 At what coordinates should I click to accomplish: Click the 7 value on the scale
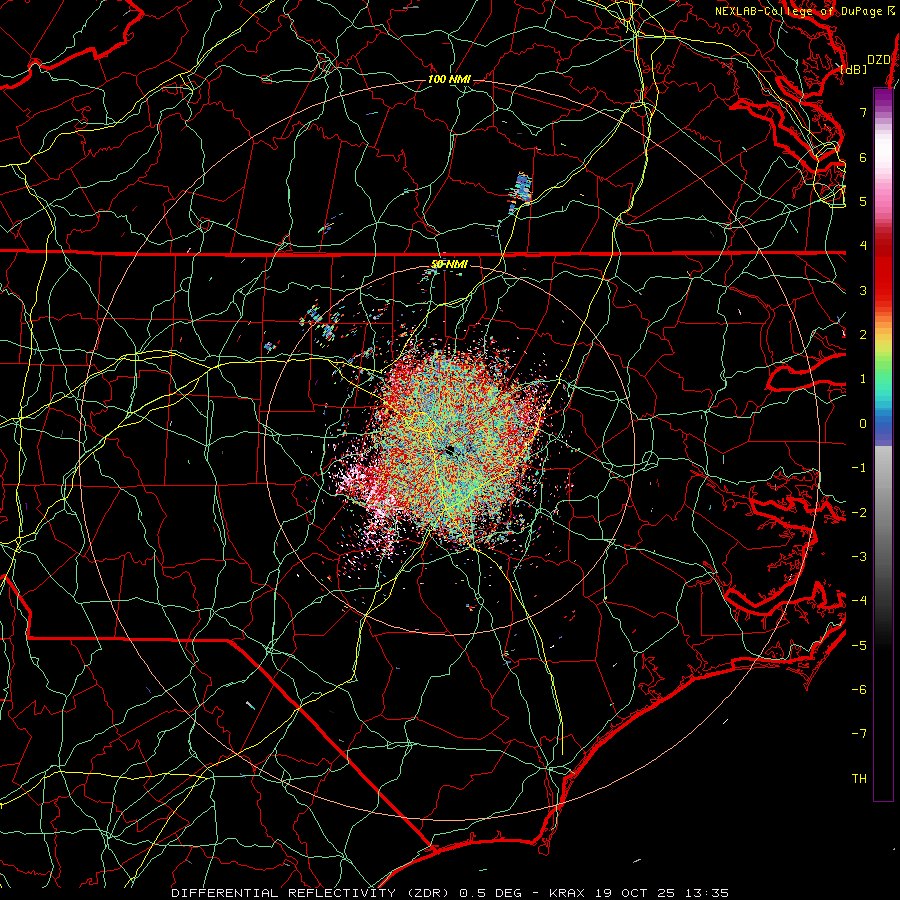point(863,112)
